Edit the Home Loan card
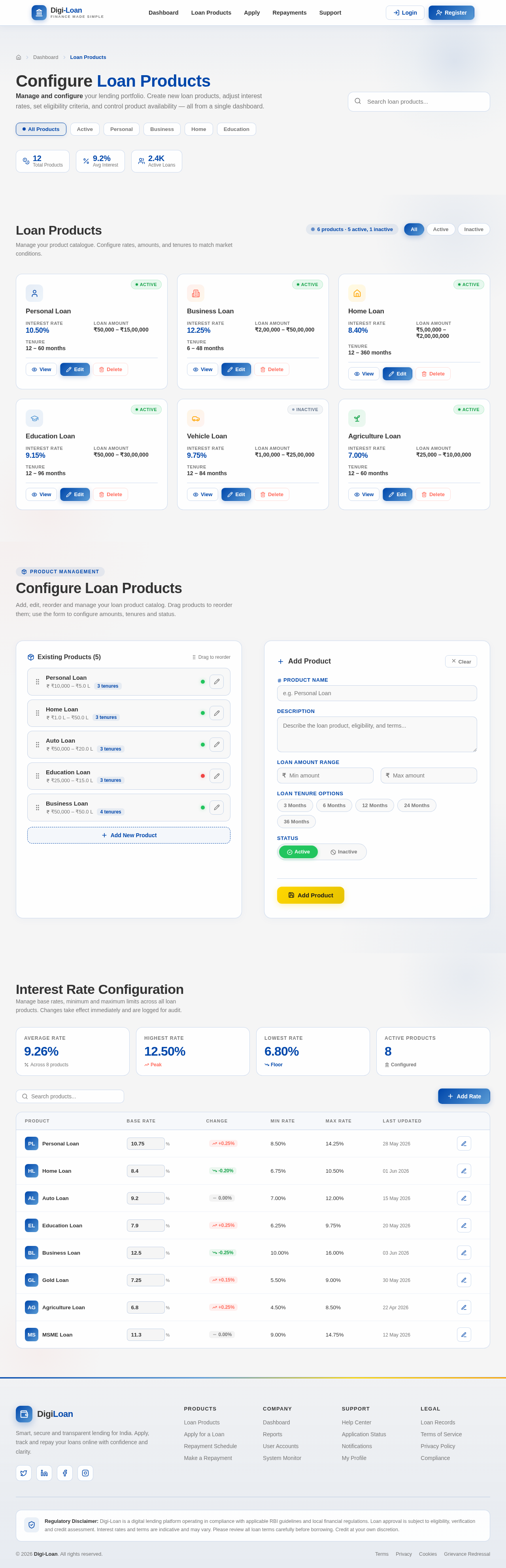 (397, 374)
